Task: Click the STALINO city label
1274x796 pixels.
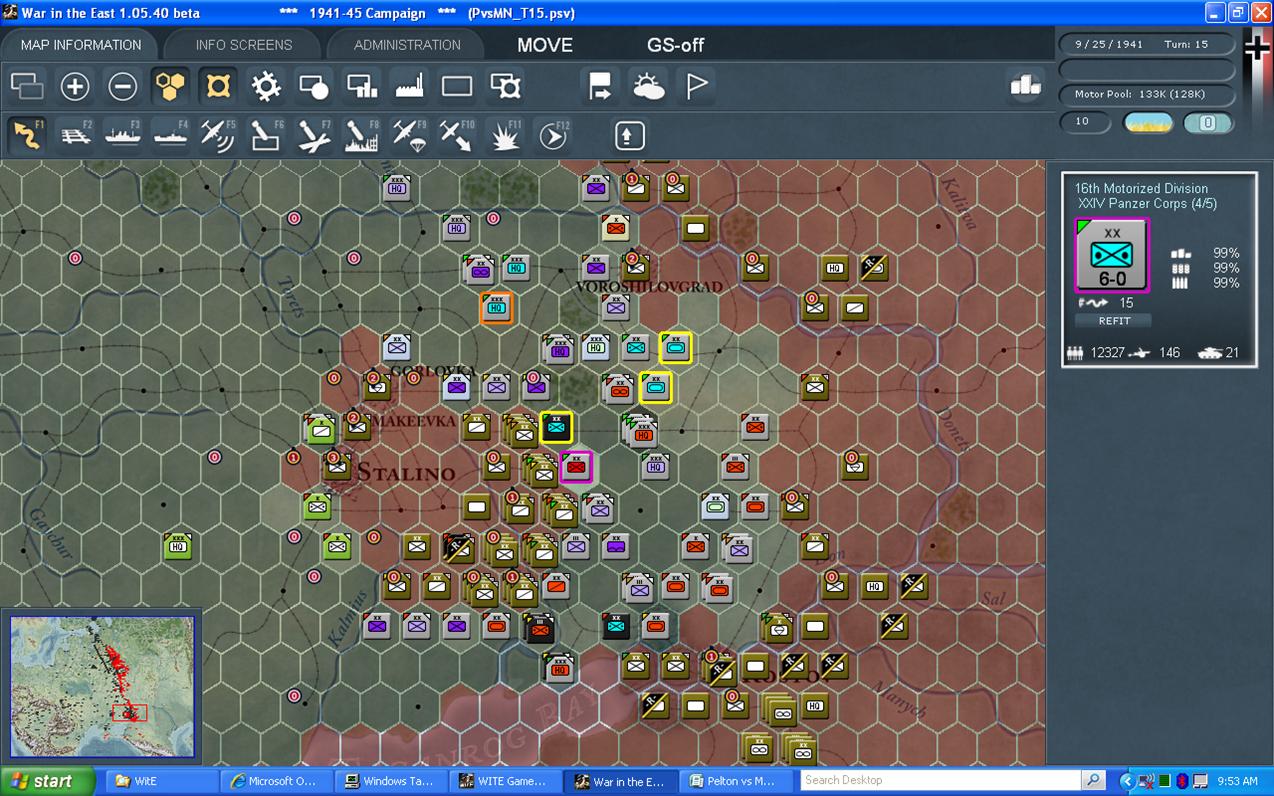Action: 406,472
